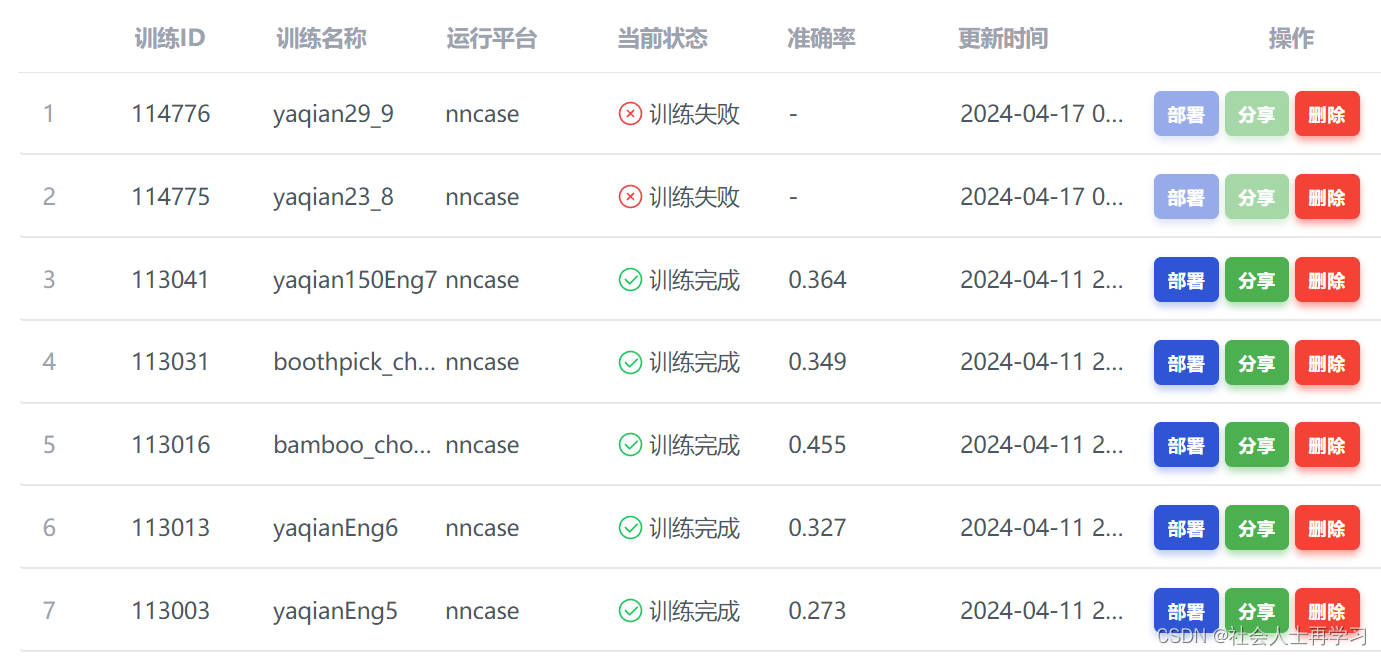Click accuracy value 0.455

click(x=817, y=445)
